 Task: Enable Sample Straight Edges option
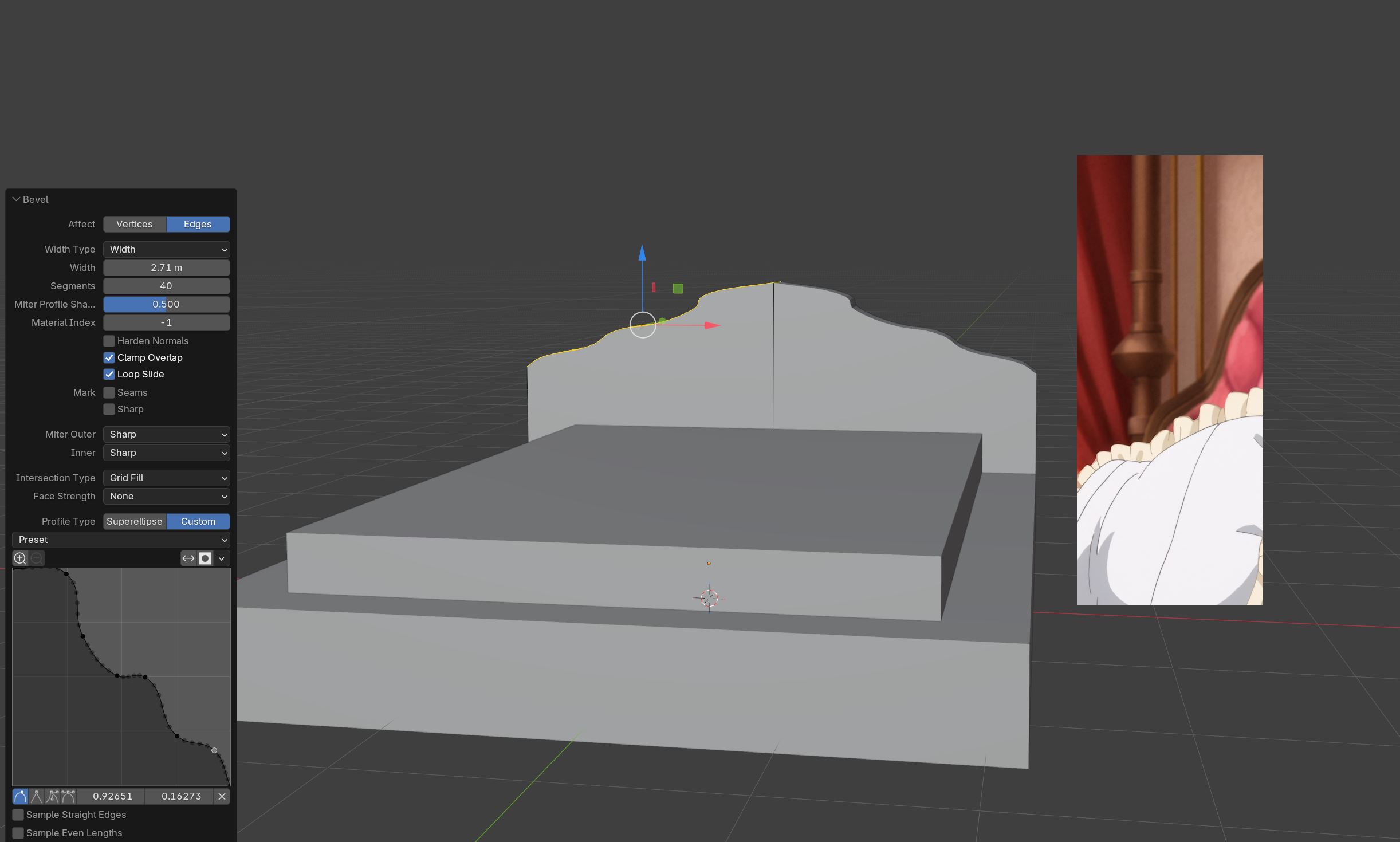(x=18, y=815)
